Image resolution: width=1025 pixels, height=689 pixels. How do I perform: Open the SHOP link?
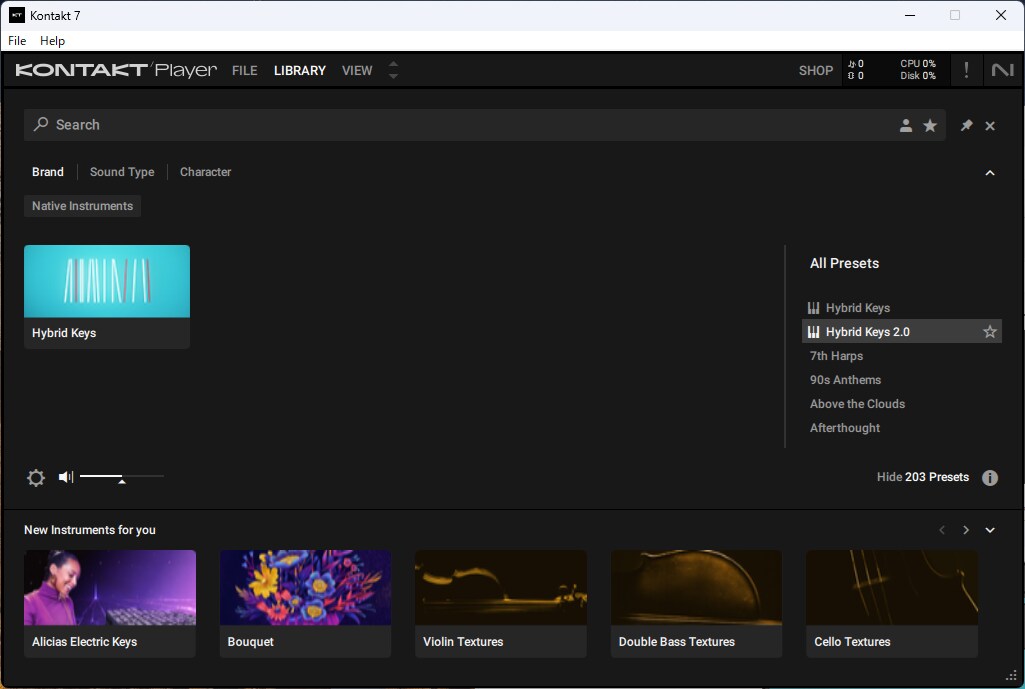815,70
